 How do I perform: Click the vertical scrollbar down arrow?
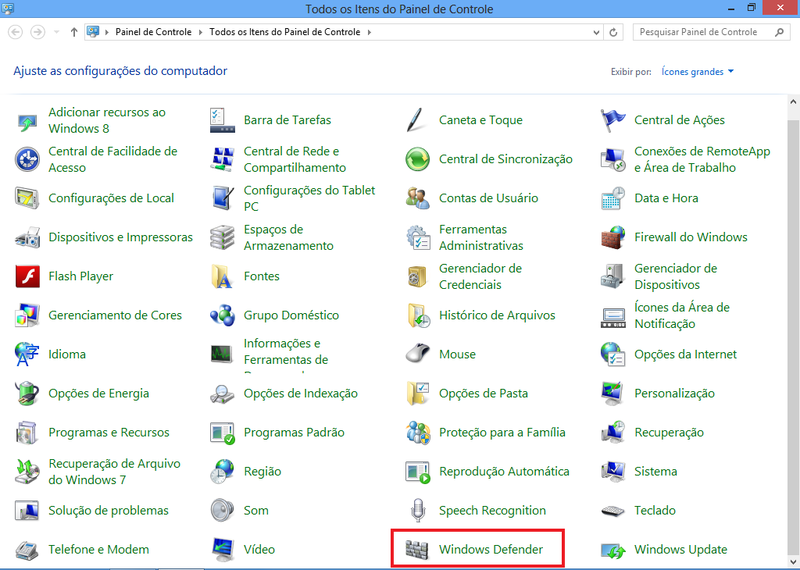(792, 563)
